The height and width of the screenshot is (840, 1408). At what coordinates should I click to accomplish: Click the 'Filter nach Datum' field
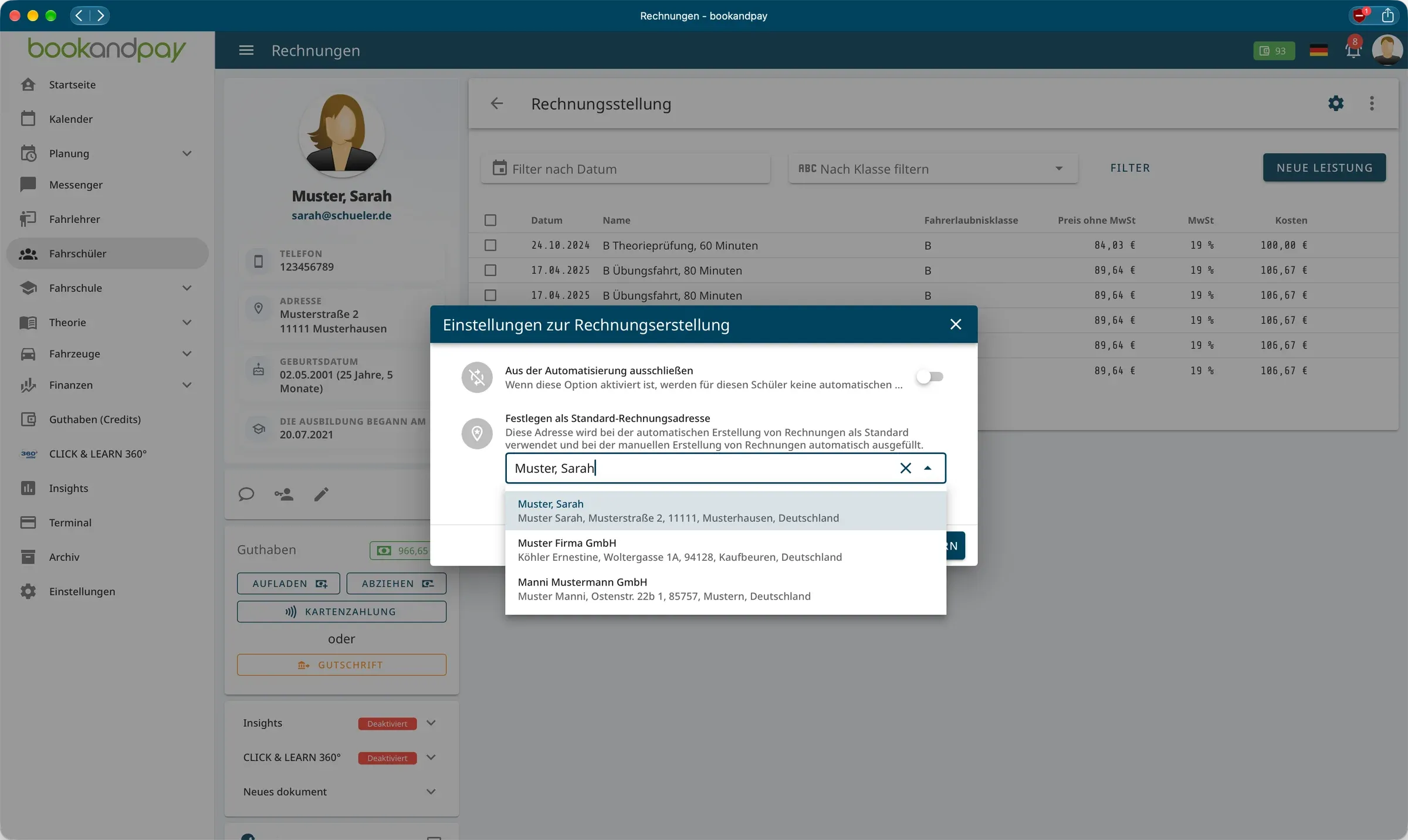point(625,168)
